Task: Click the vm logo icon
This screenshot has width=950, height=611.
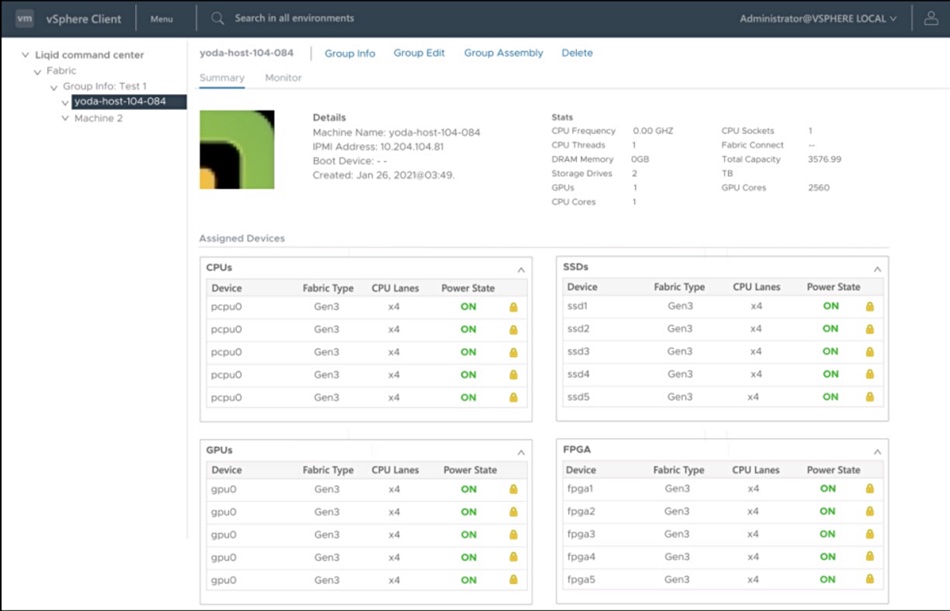Action: [24, 18]
